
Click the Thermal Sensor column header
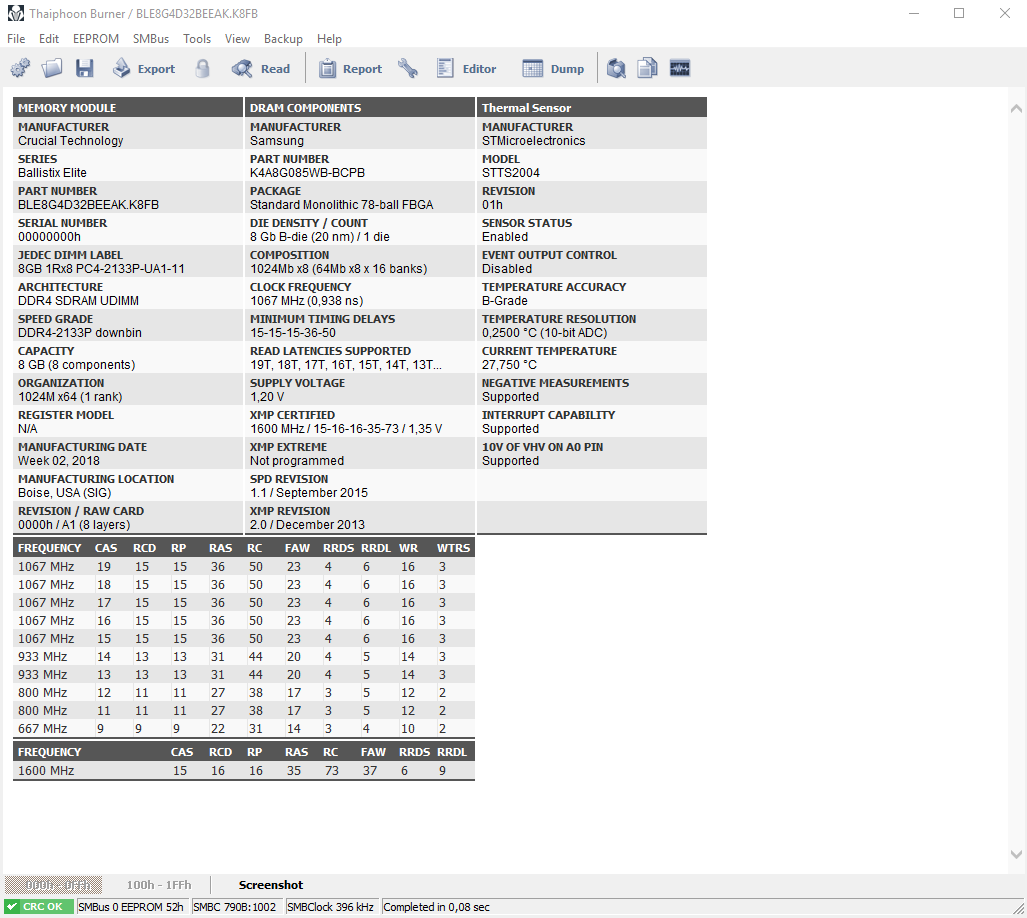click(x=591, y=107)
